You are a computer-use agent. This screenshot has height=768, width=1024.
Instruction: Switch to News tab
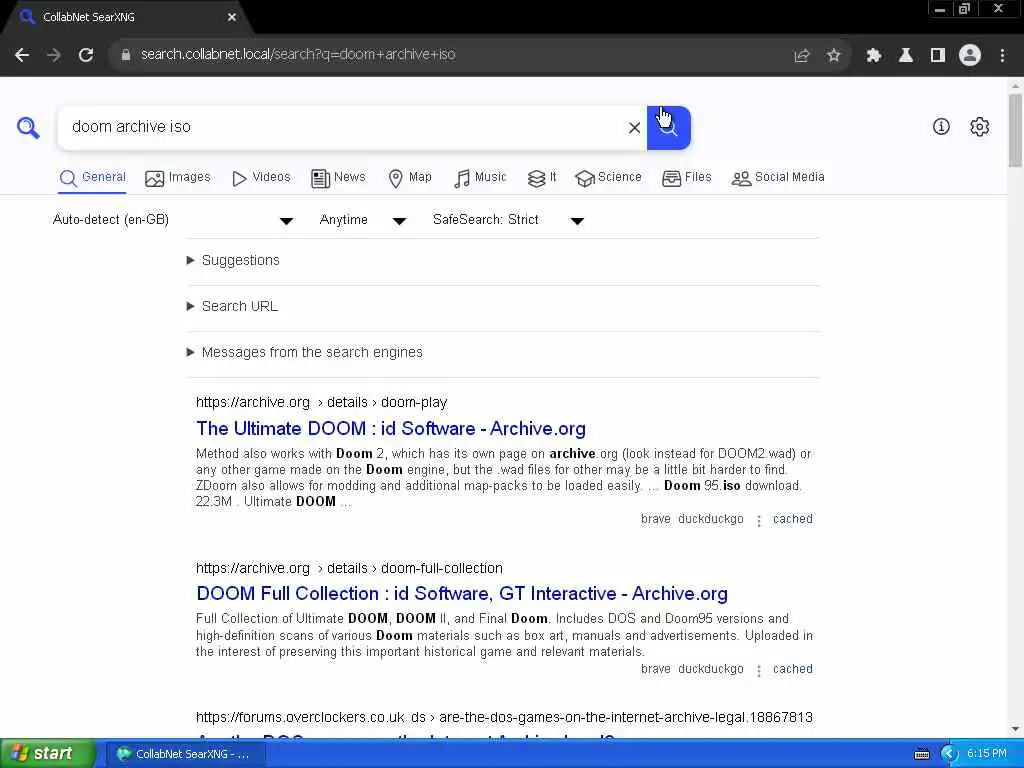(x=338, y=178)
